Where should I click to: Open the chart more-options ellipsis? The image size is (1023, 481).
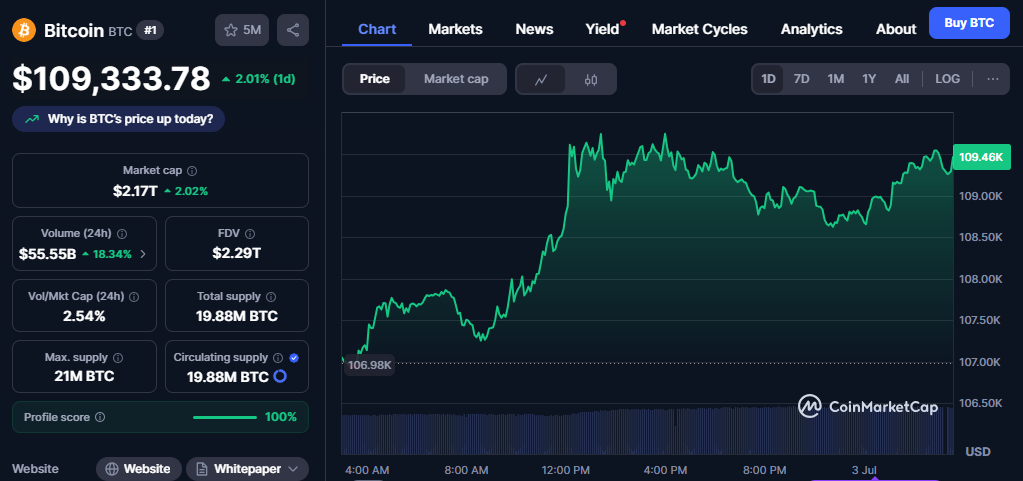pyautogui.click(x=992, y=79)
